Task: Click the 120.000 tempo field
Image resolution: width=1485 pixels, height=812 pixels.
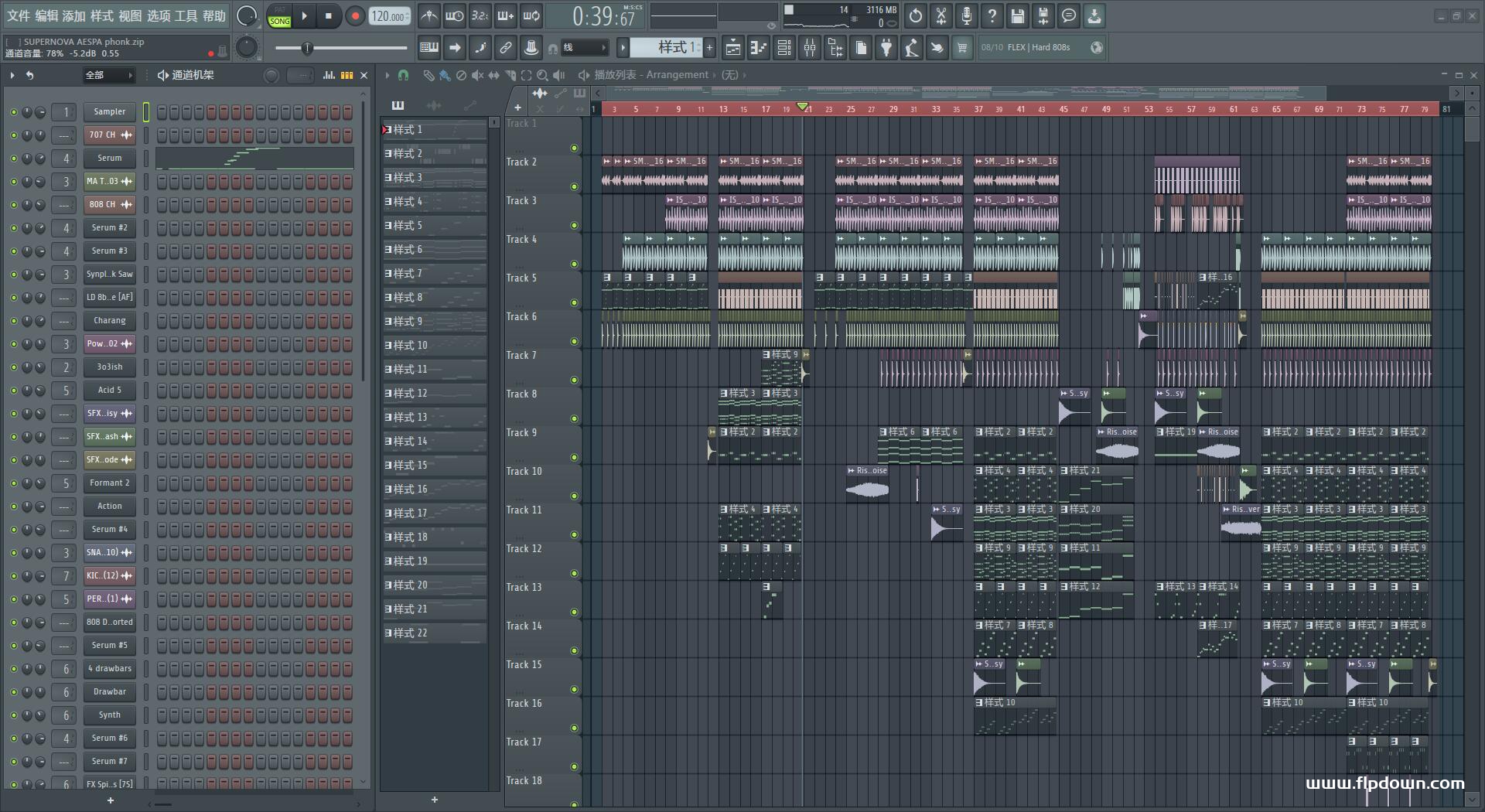Action: (390, 15)
